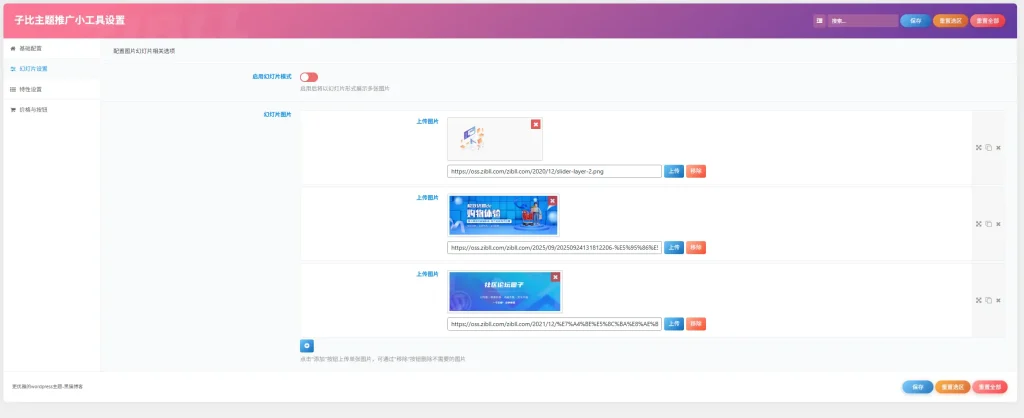1024x418 pixels.
Task: Click the 保存 button in the top header
Action: coord(915,20)
